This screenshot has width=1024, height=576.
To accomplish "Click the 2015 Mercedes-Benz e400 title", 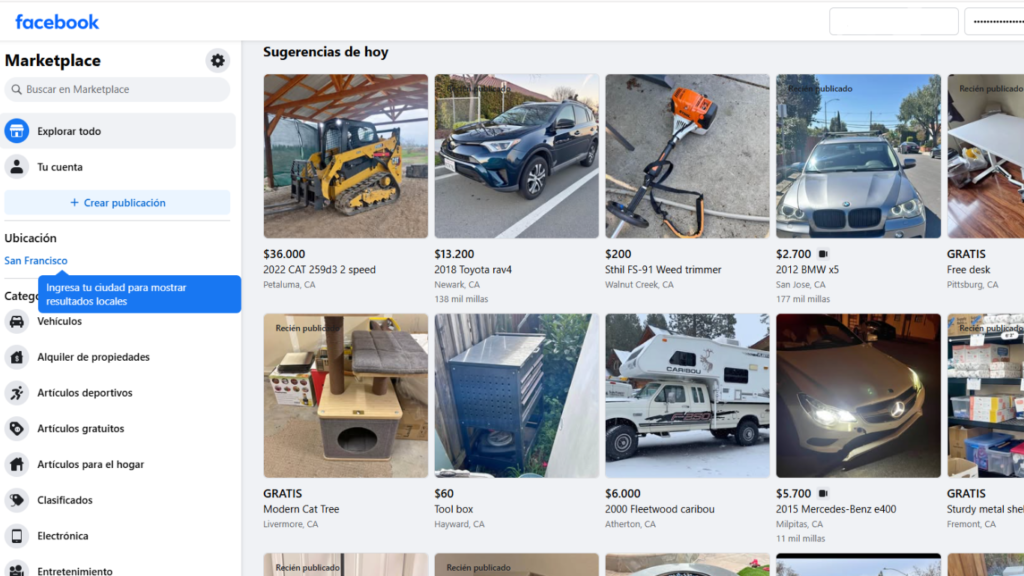I will (836, 509).
